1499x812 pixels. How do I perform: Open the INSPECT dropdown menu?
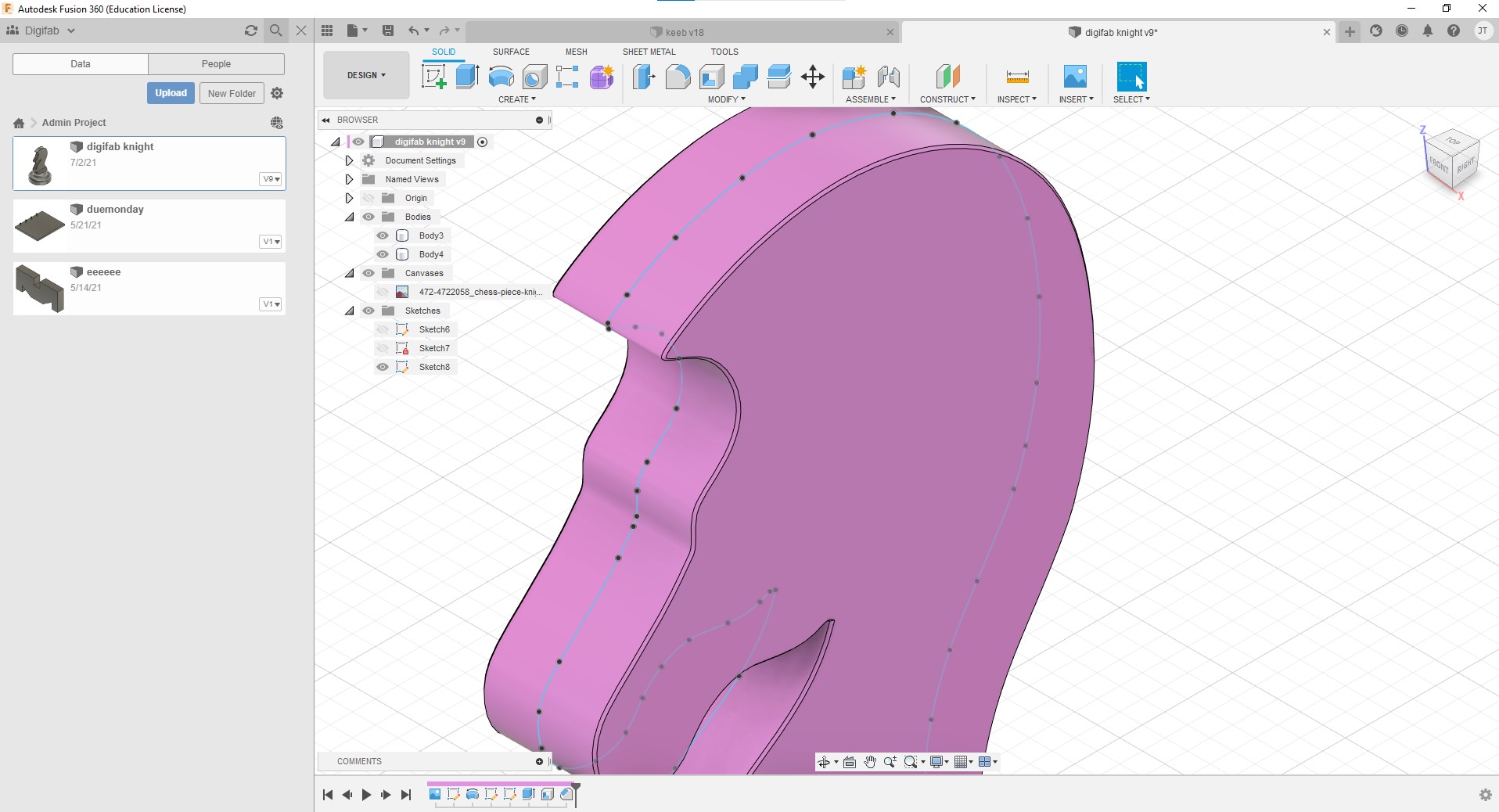(x=1017, y=99)
